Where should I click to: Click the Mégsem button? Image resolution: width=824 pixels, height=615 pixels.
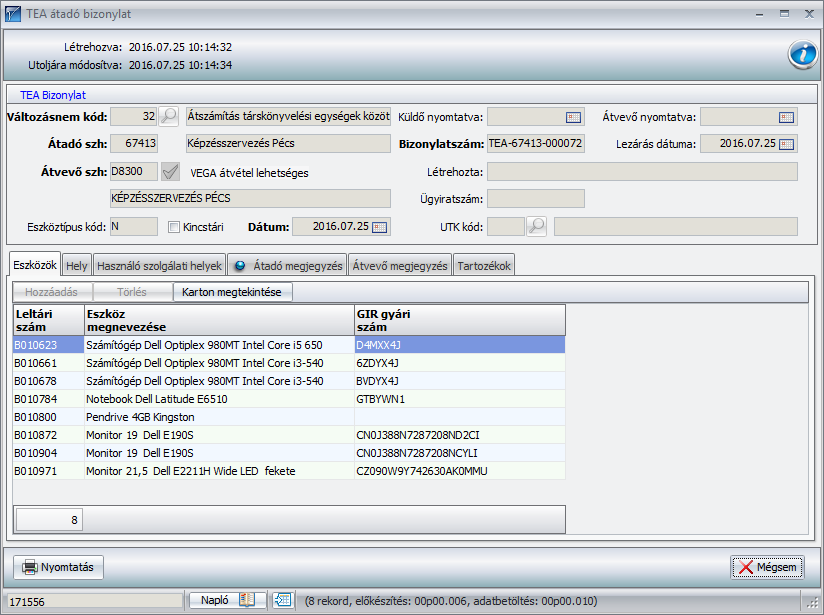click(767, 567)
